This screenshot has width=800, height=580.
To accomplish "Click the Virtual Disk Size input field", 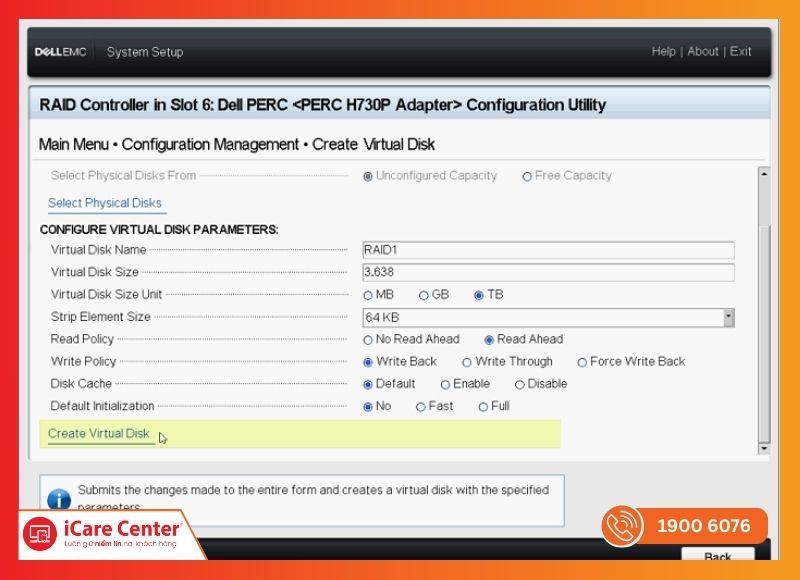I will point(548,272).
